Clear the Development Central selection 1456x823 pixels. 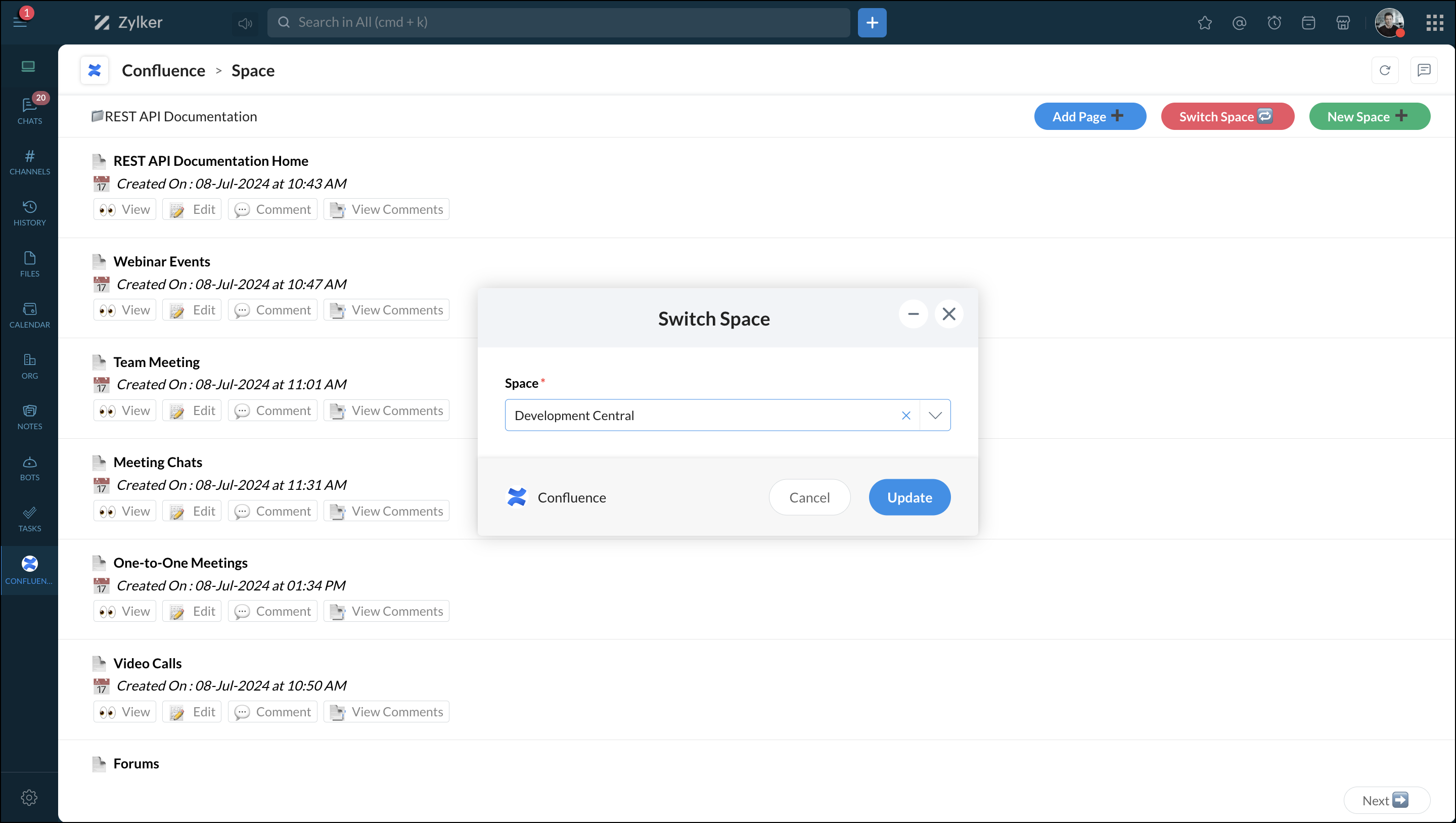(905, 416)
